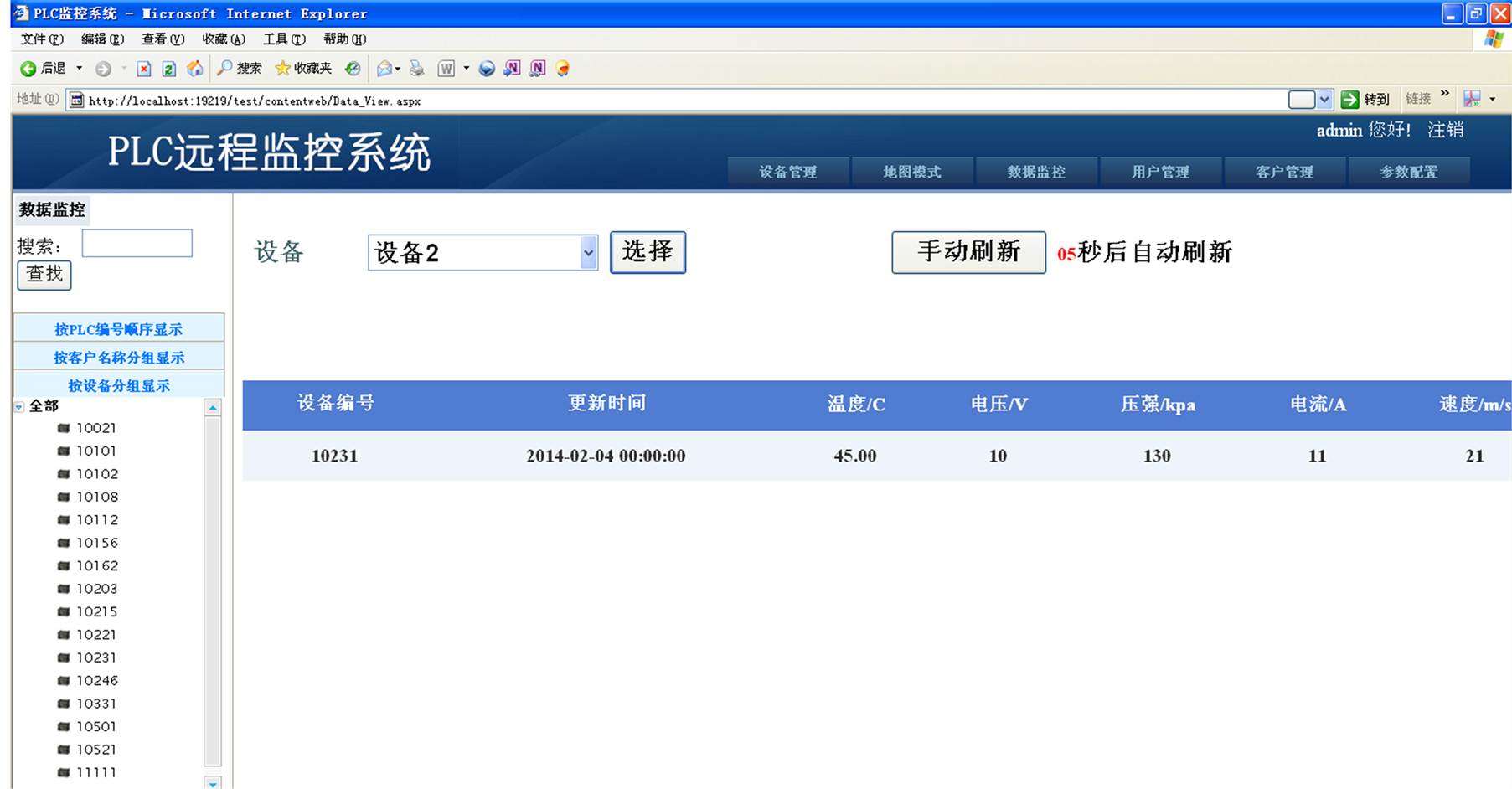Open the address bar history dropdown
The image size is (1512, 789).
[x=1324, y=100]
